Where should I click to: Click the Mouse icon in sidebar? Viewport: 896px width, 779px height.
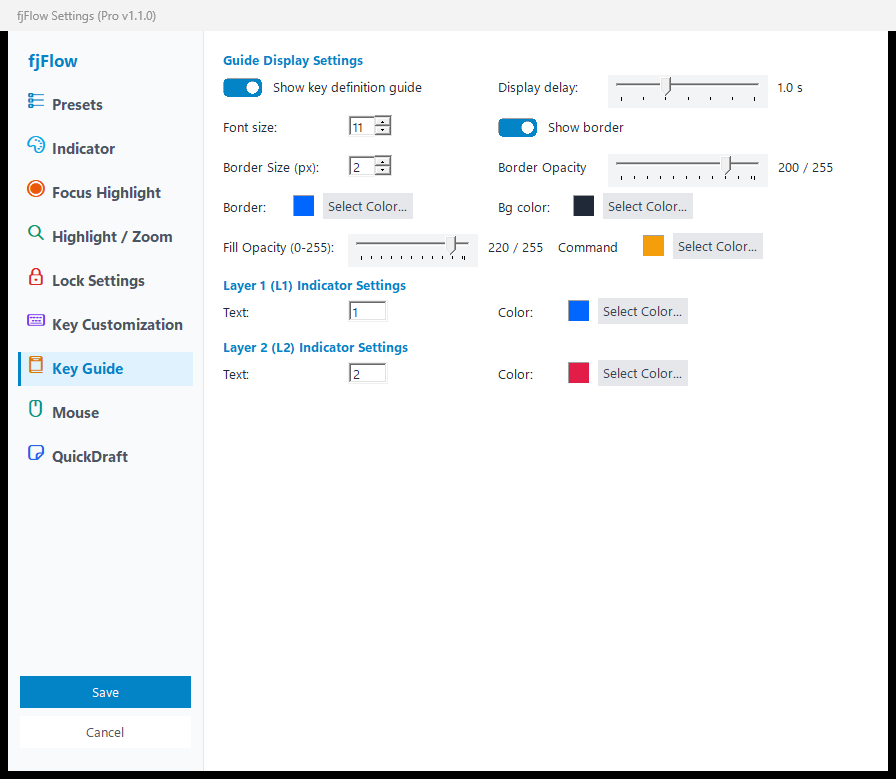pos(35,409)
